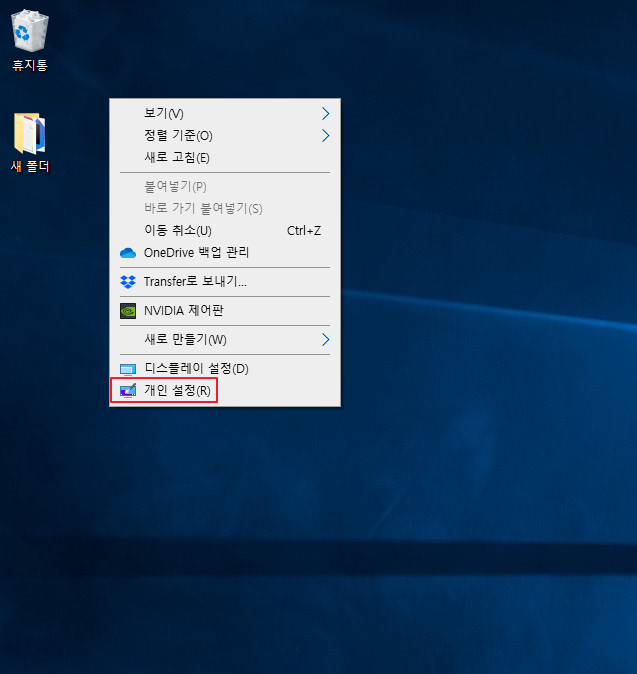The width and height of the screenshot is (637, 674).
Task: Expand the 정렬 기준(O) submenu arrow
Action: tap(325, 136)
